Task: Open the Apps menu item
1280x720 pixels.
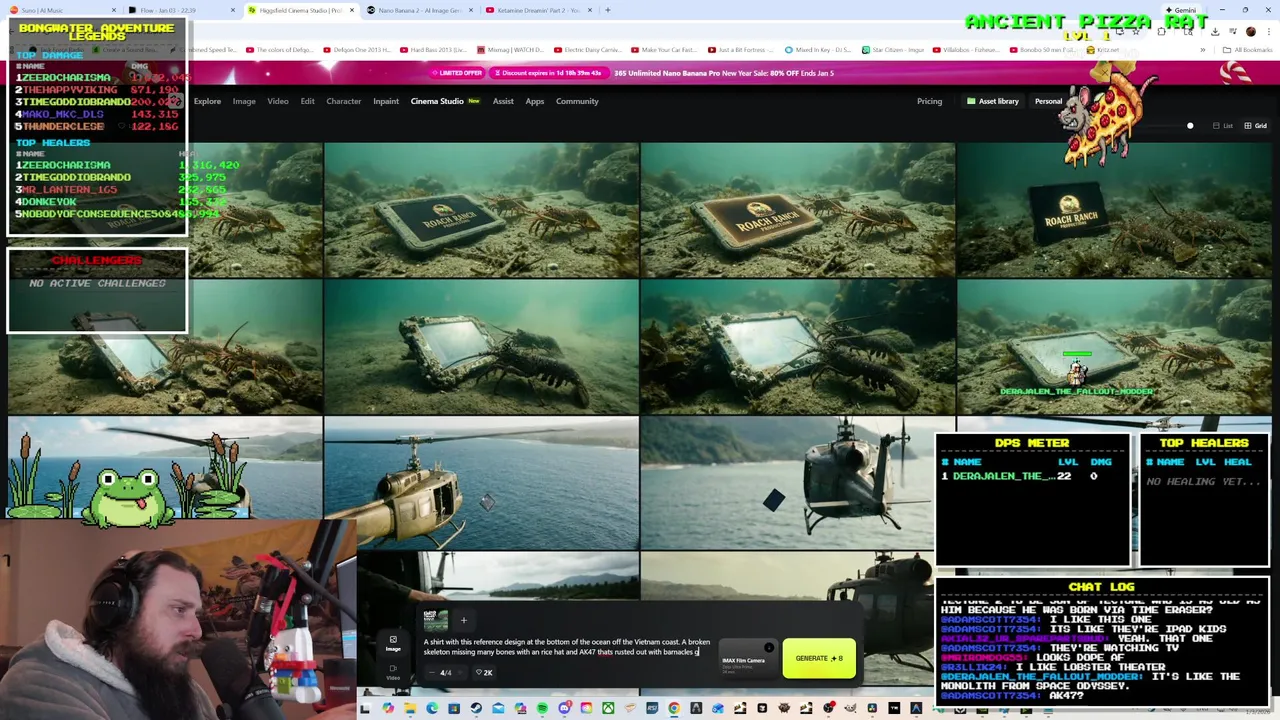Action: point(535,101)
